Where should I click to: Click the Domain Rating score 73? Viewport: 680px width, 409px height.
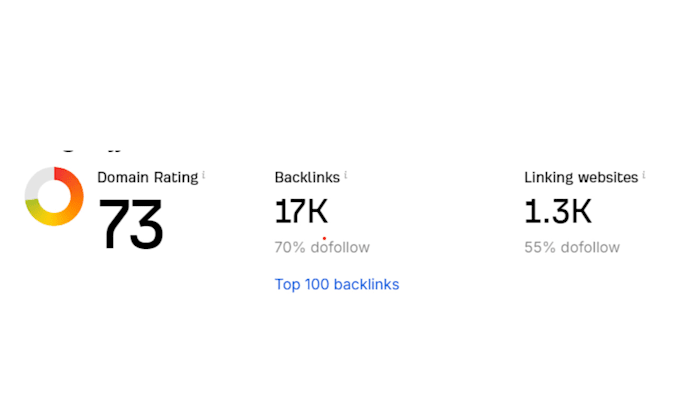pyautogui.click(x=131, y=223)
